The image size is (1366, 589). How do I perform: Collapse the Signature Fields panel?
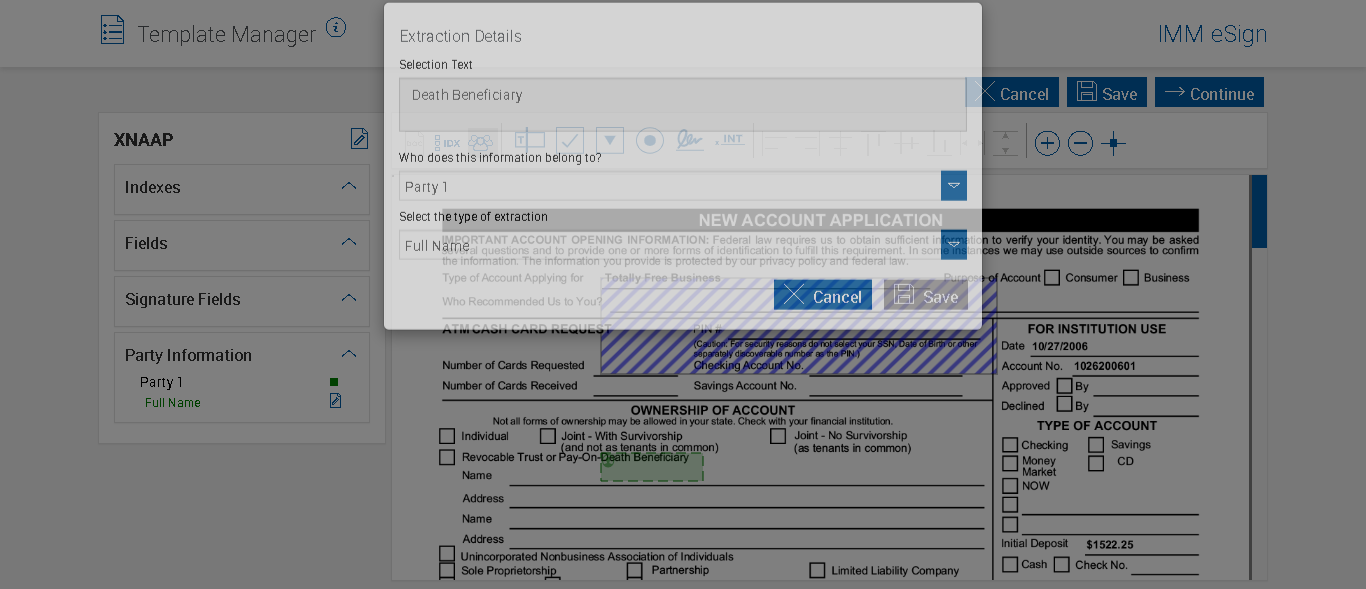(348, 298)
